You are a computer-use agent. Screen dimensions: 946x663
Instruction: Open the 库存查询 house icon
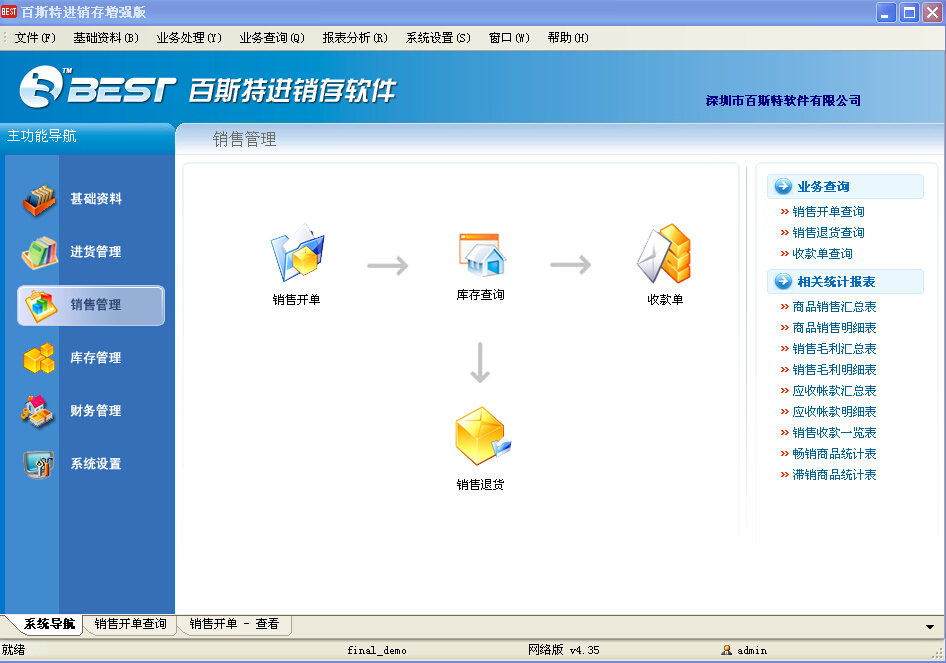(482, 255)
